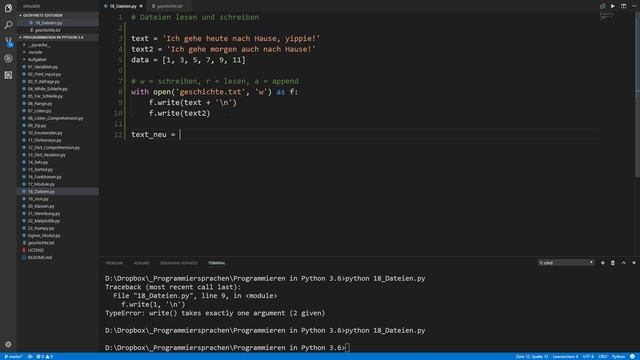Click sync changes icon in status bar
The height and width of the screenshot is (360, 640).
pyautogui.click(x=30, y=356)
